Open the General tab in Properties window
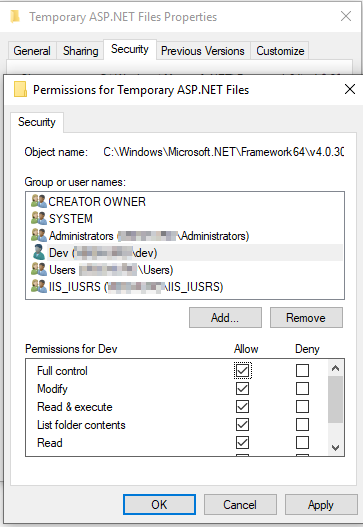 pos(32,51)
